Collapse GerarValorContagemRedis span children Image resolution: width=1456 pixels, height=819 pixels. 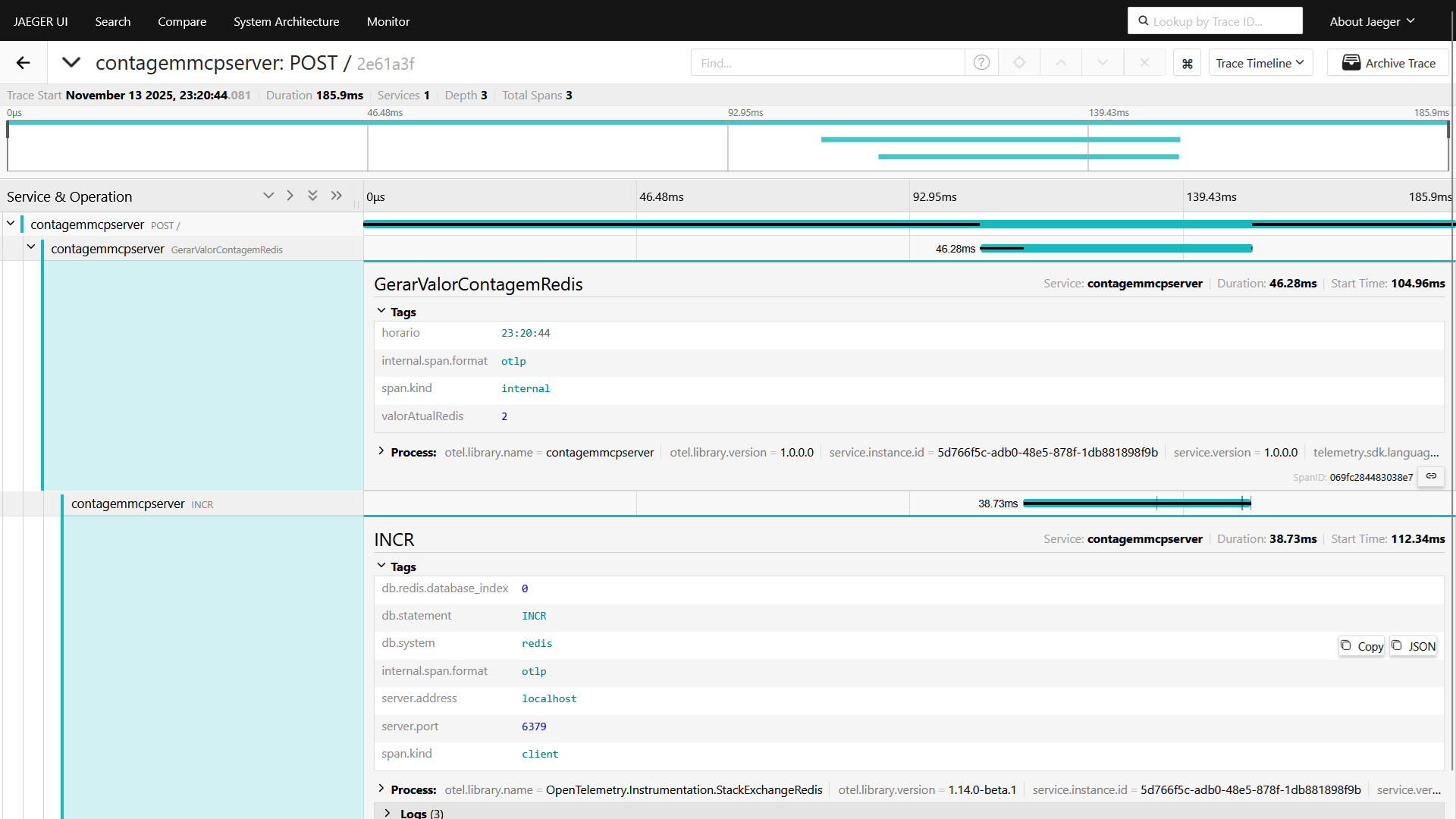point(31,247)
